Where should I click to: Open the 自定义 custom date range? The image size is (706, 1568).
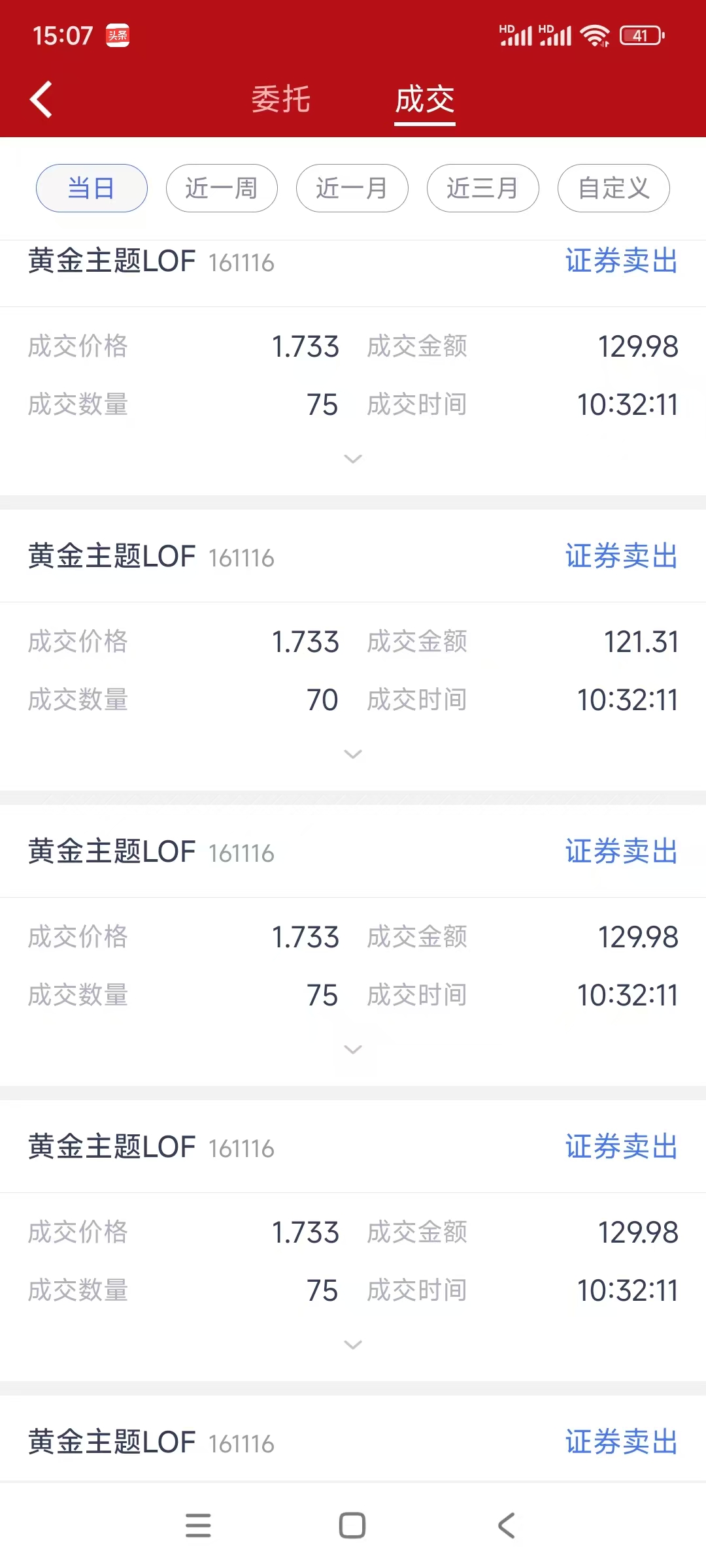pos(613,188)
